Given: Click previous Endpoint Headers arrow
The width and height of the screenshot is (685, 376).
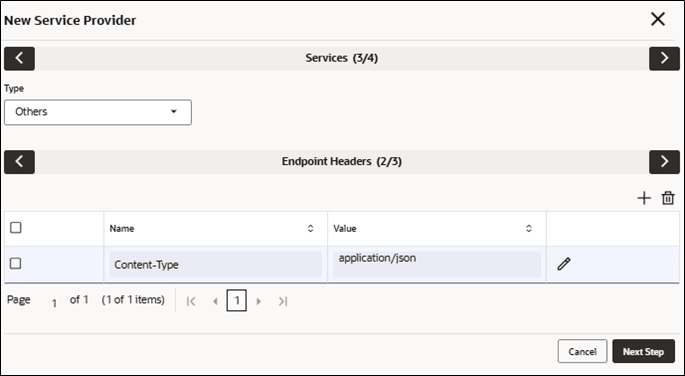Looking at the screenshot, I should (x=19, y=162).
